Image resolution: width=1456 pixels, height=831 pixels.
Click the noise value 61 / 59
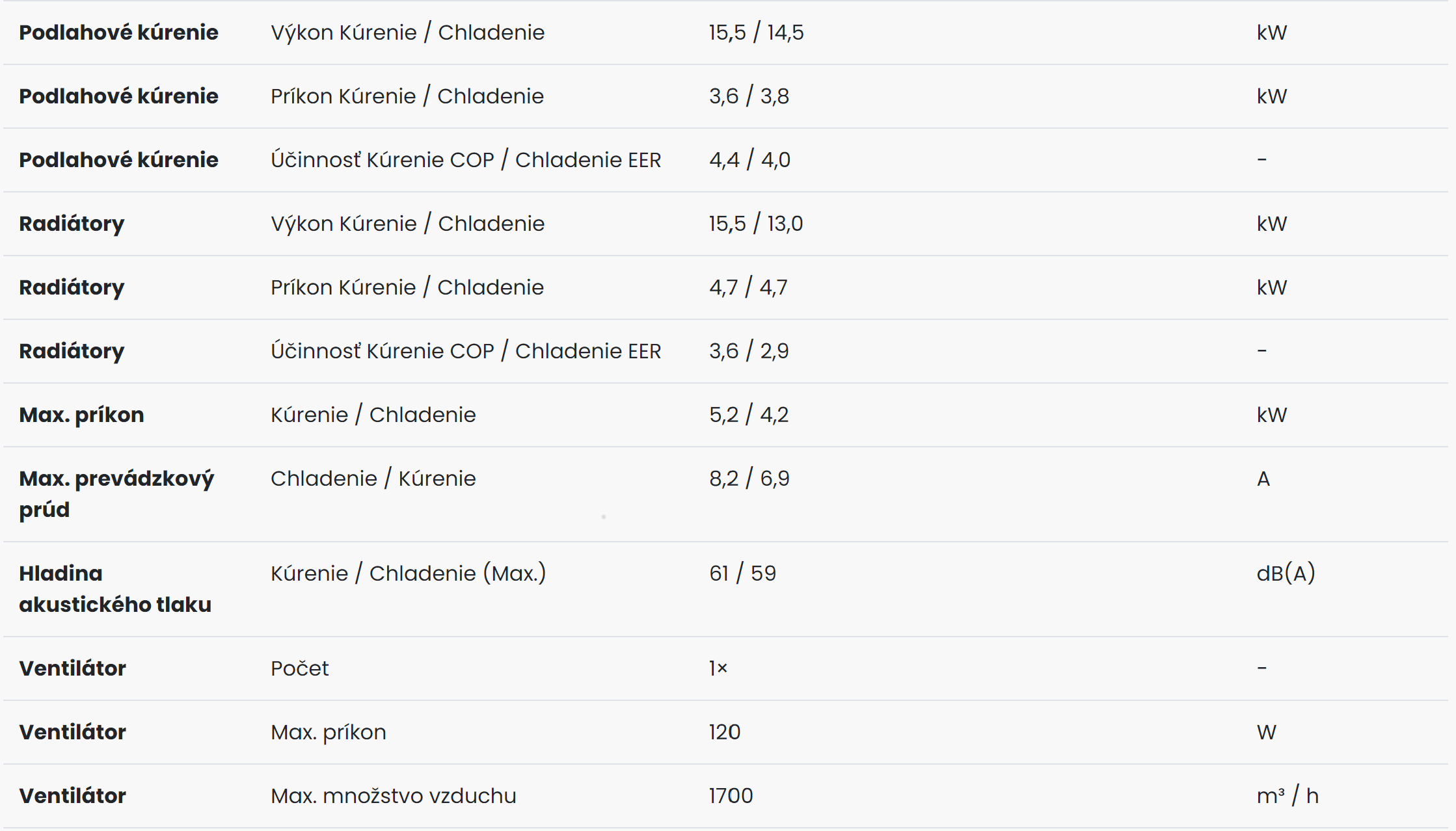pyautogui.click(x=742, y=574)
